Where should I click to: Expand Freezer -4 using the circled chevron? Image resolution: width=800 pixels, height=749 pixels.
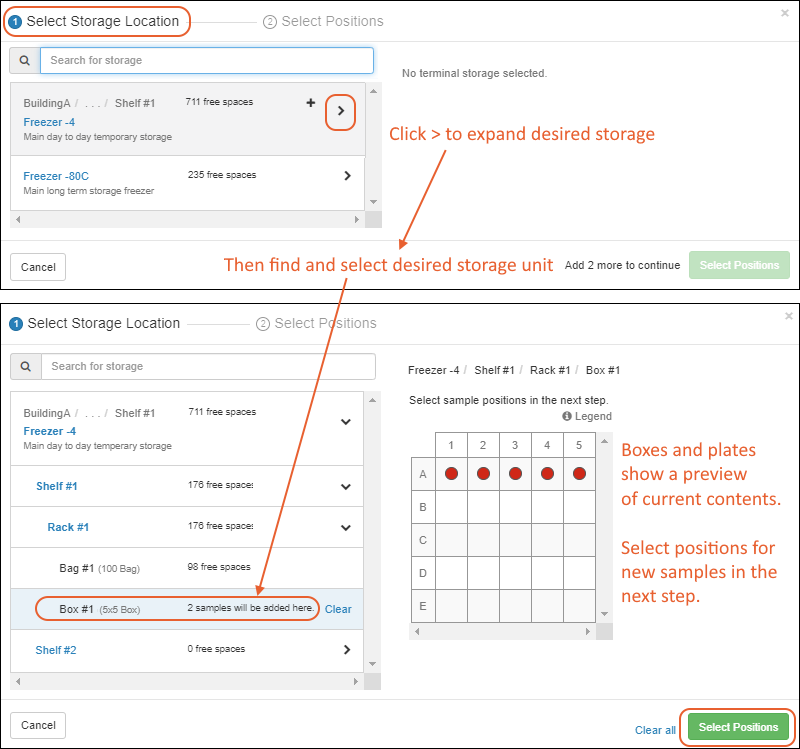click(341, 112)
